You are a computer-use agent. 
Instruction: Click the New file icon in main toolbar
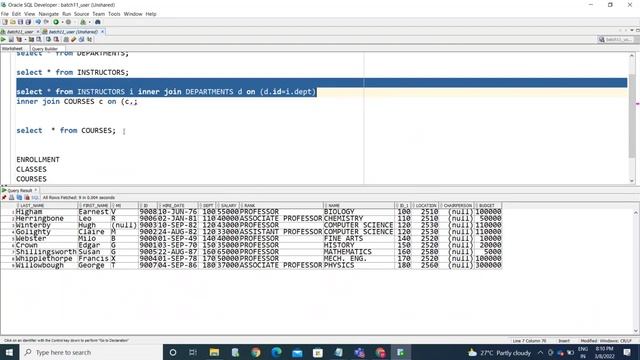(x=5, y=22)
